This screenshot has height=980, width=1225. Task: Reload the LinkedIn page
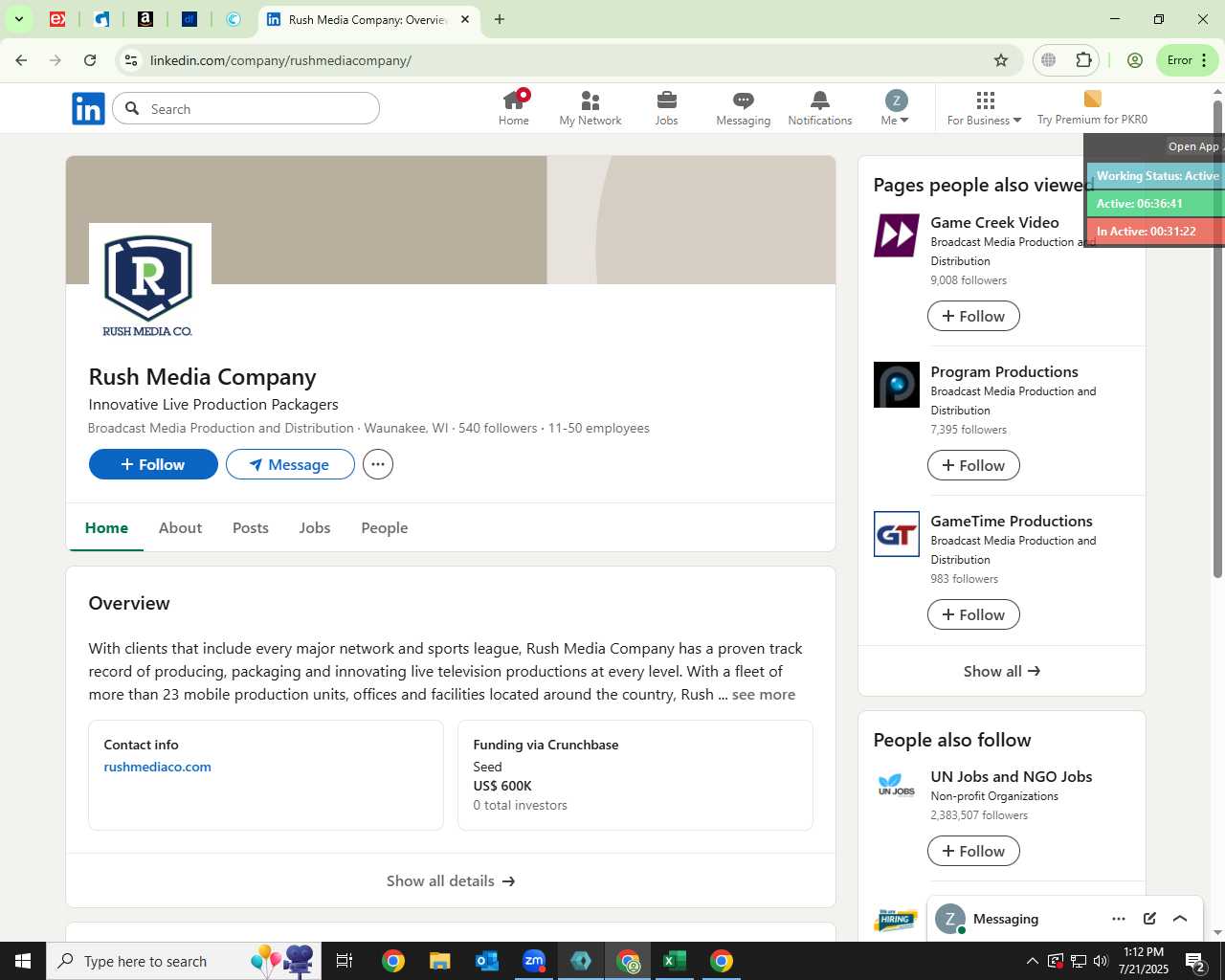(x=90, y=60)
